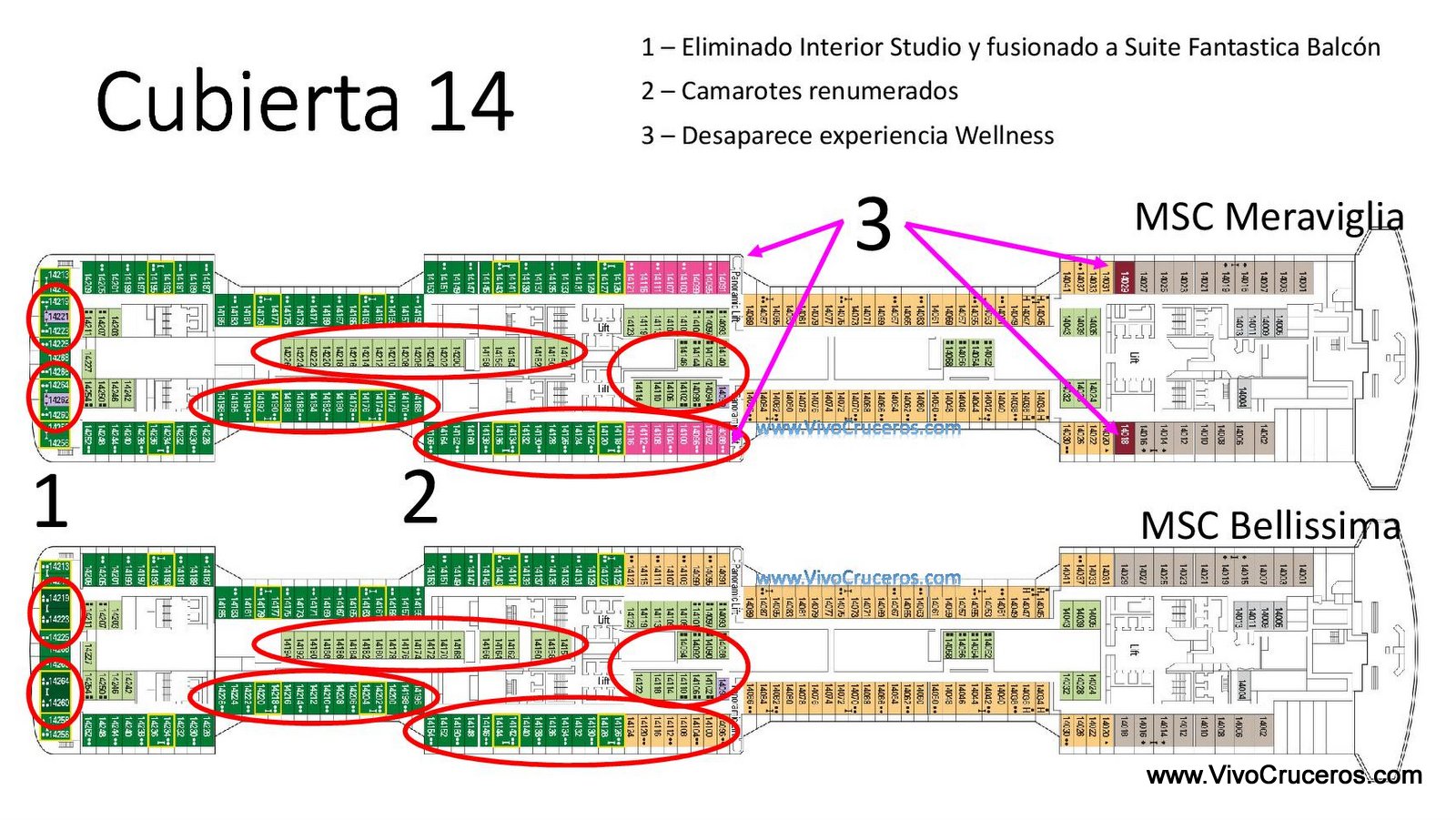Click legend line '2 – Camarotes renumerados'
The height and width of the screenshot is (820, 1456).
(800, 91)
